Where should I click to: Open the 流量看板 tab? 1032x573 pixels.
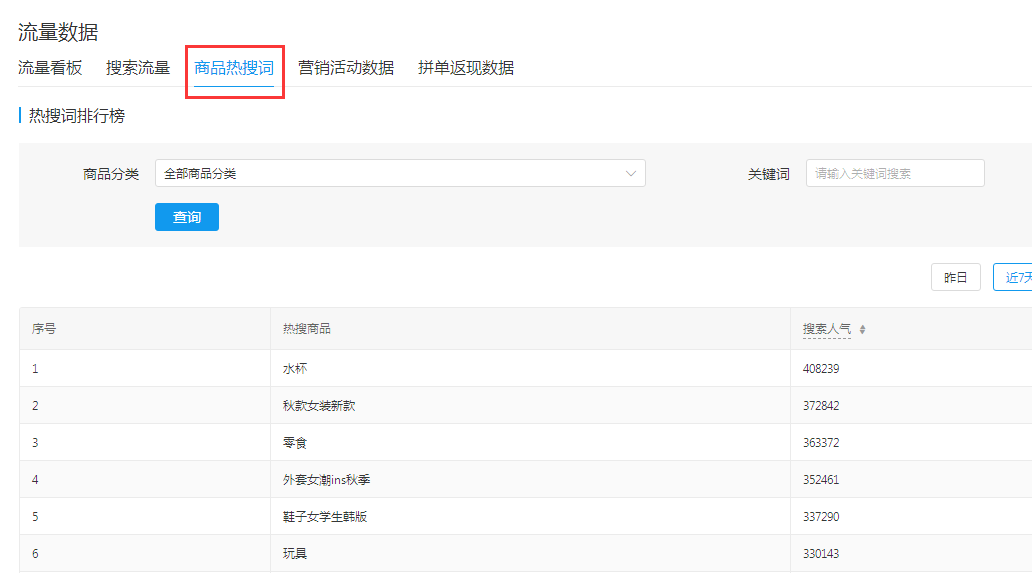[x=50, y=68]
